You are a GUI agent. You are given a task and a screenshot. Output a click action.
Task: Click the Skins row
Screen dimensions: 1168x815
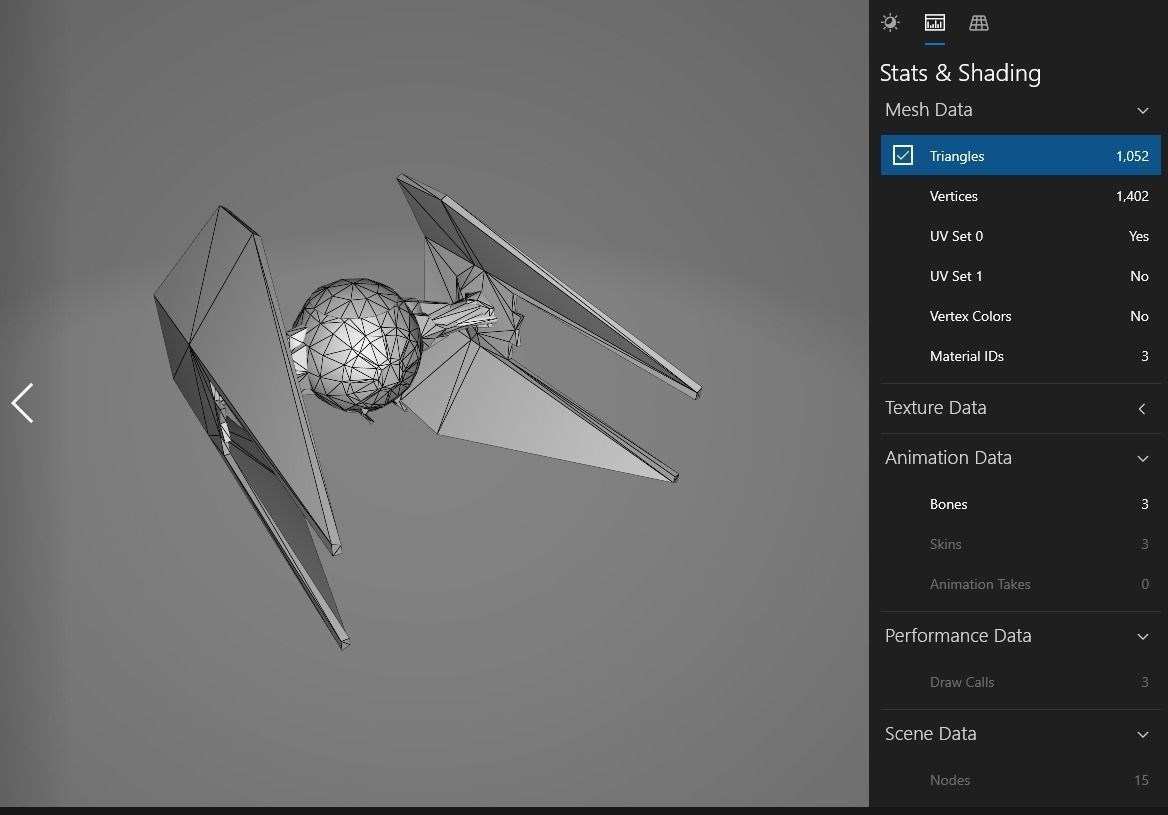click(1021, 545)
